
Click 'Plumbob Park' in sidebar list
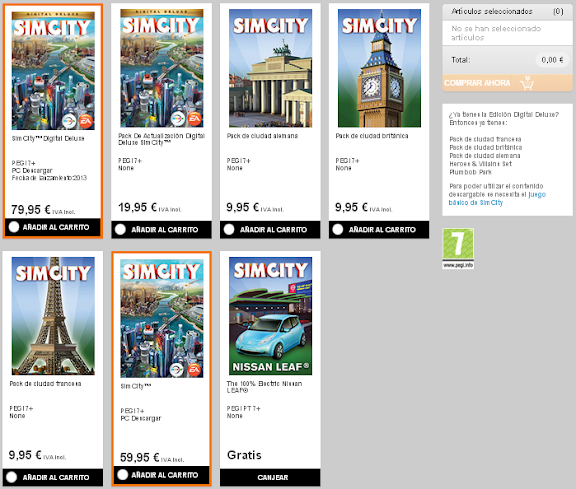click(471, 172)
